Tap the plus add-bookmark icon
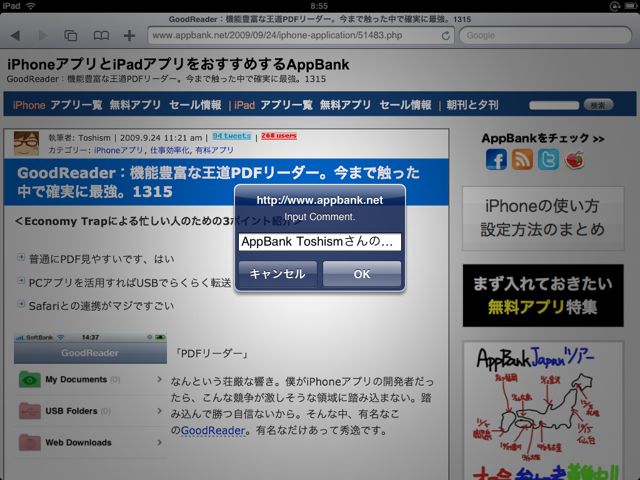This screenshot has height=480, width=640. [129, 36]
